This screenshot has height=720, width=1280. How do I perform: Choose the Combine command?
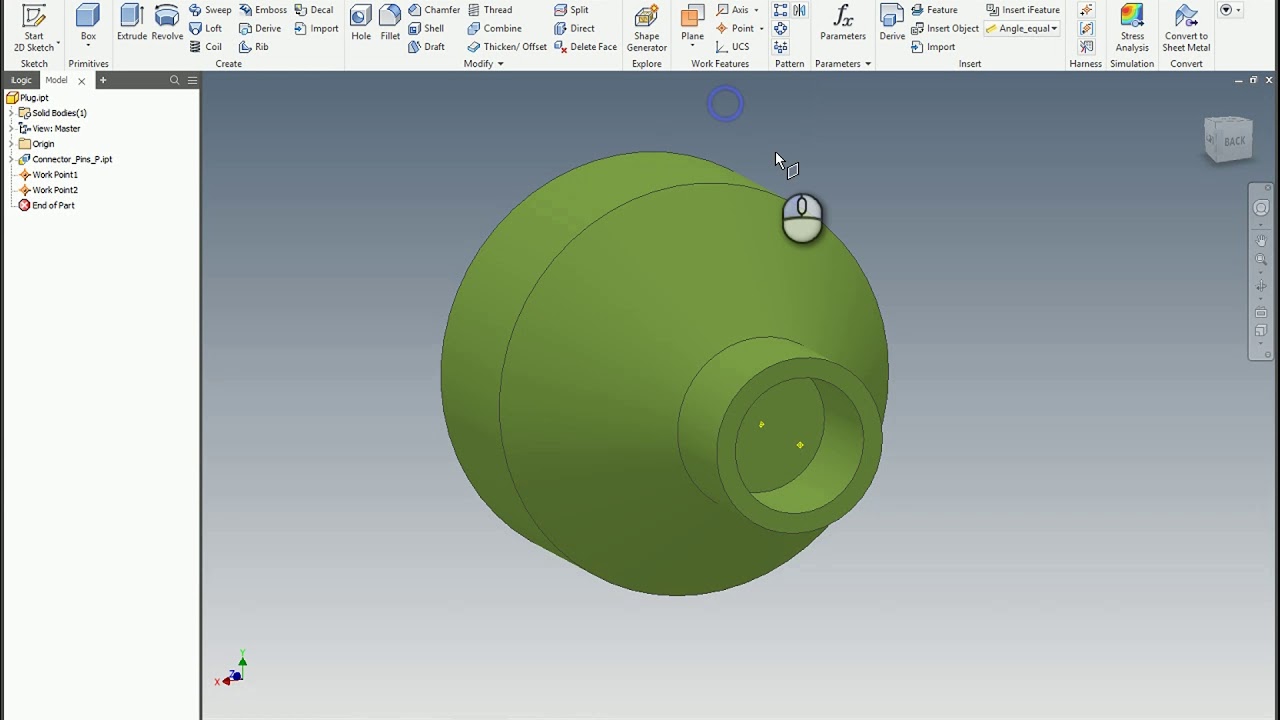(x=494, y=28)
